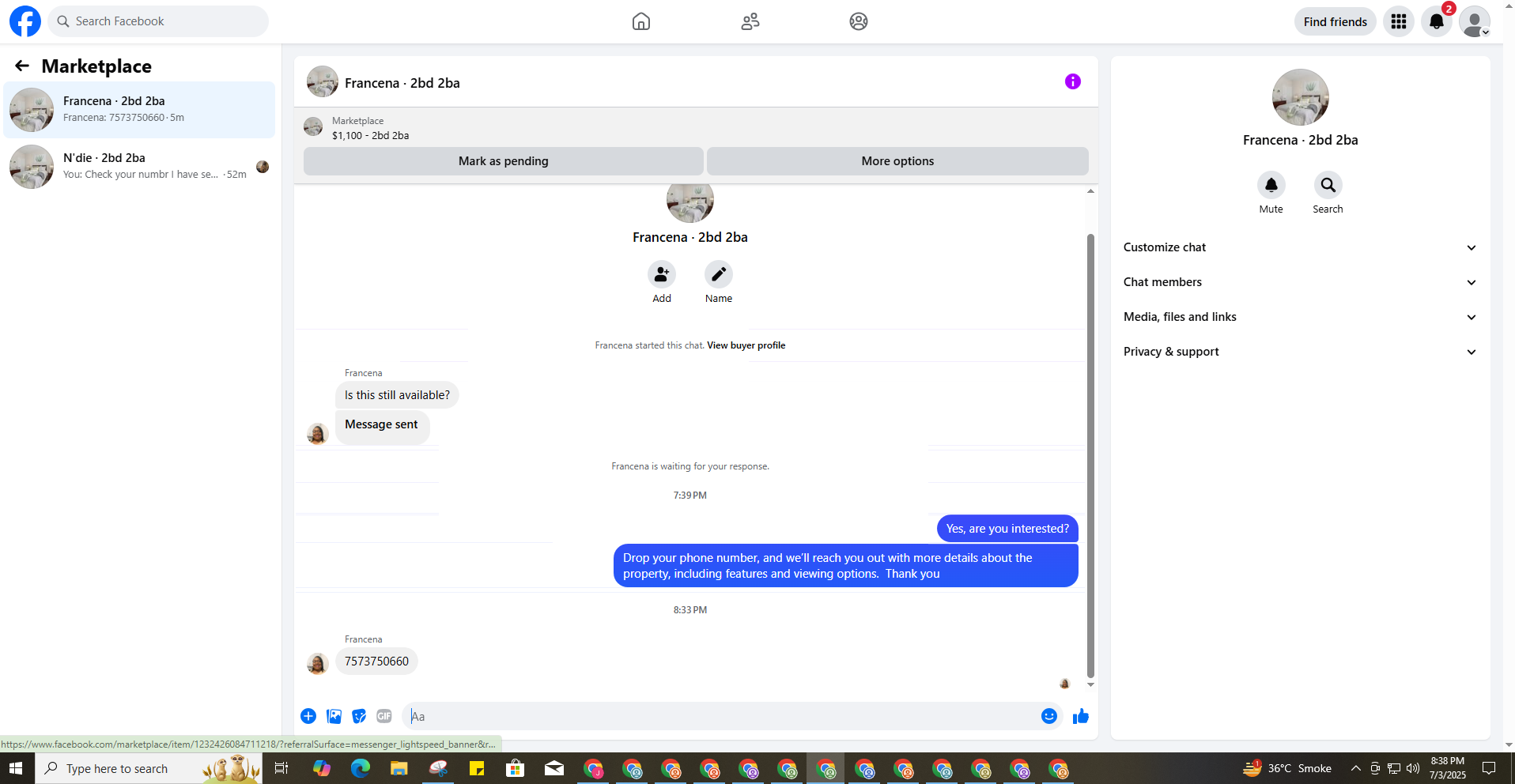Expand the Privacy & support section
Screen dimensions: 1515x784
point(1301,352)
